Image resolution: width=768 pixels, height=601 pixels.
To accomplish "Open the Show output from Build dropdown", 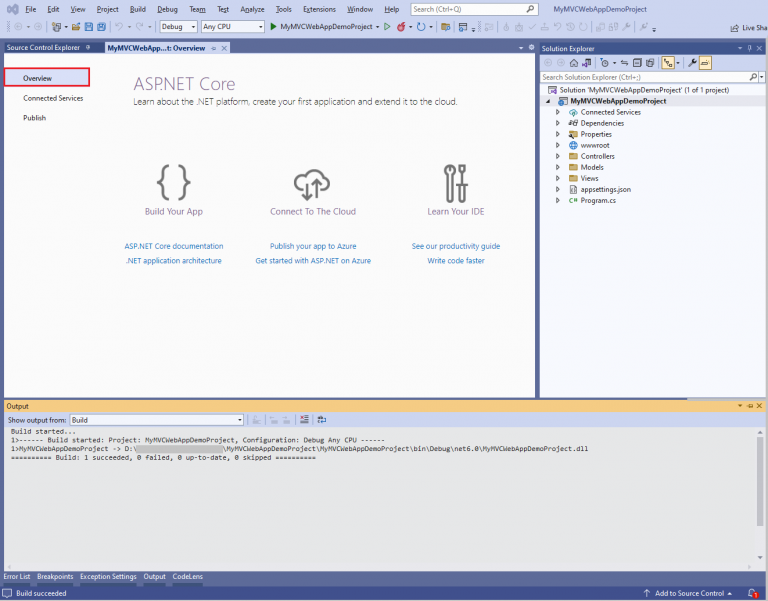I will (156, 420).
